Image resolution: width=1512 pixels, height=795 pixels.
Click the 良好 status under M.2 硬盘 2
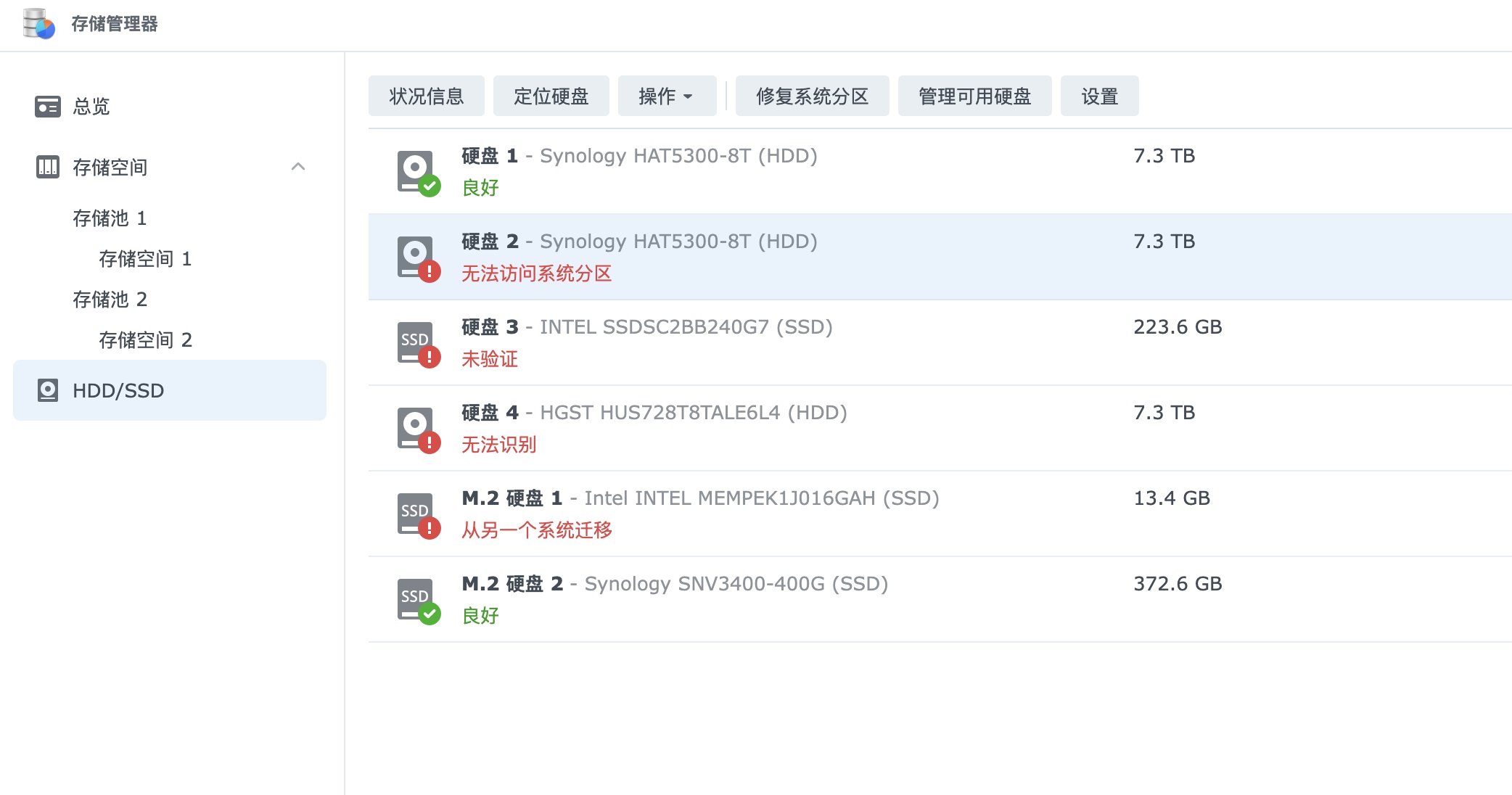click(x=480, y=616)
